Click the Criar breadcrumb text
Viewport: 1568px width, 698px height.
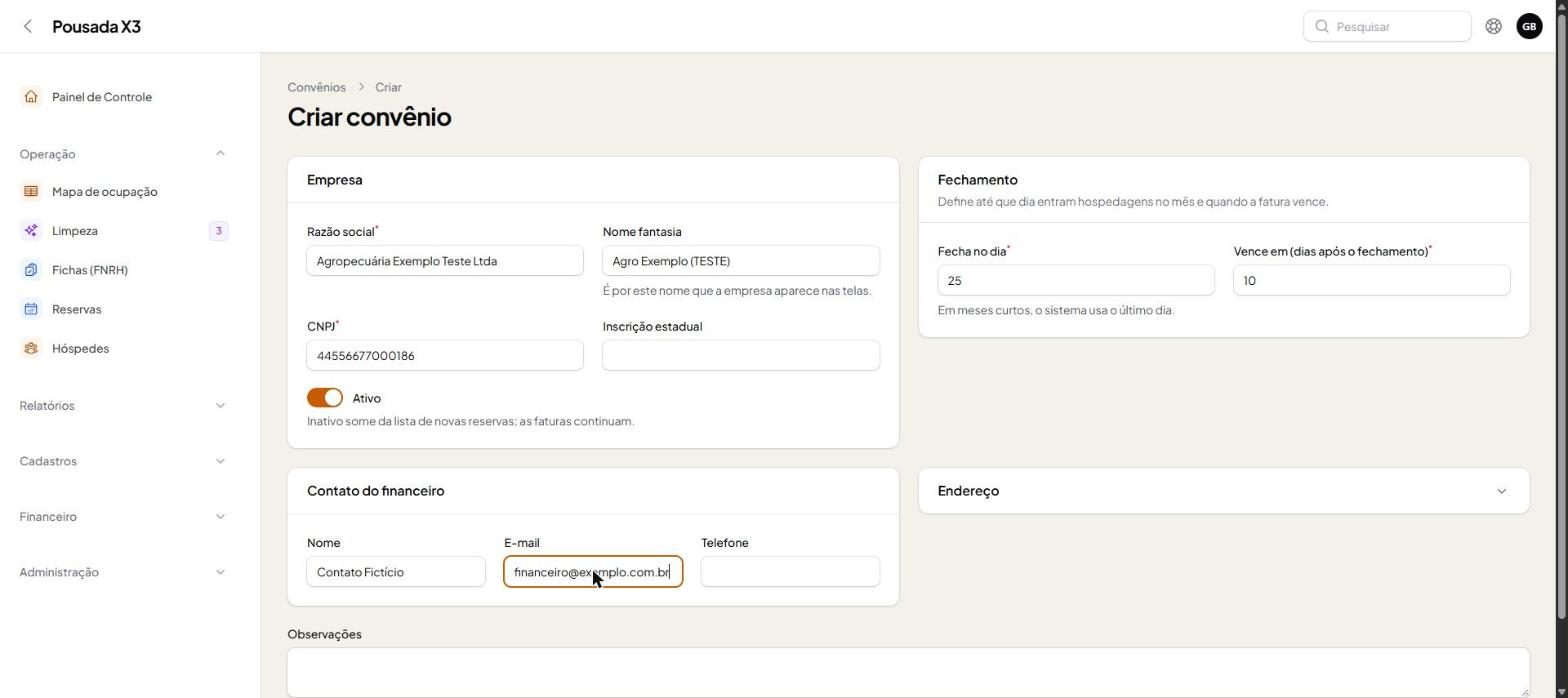pos(389,87)
